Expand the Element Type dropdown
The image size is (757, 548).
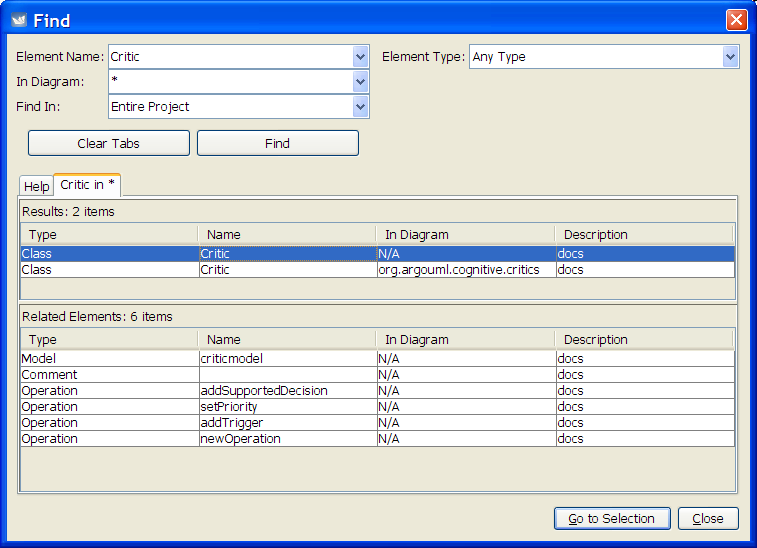coord(730,57)
